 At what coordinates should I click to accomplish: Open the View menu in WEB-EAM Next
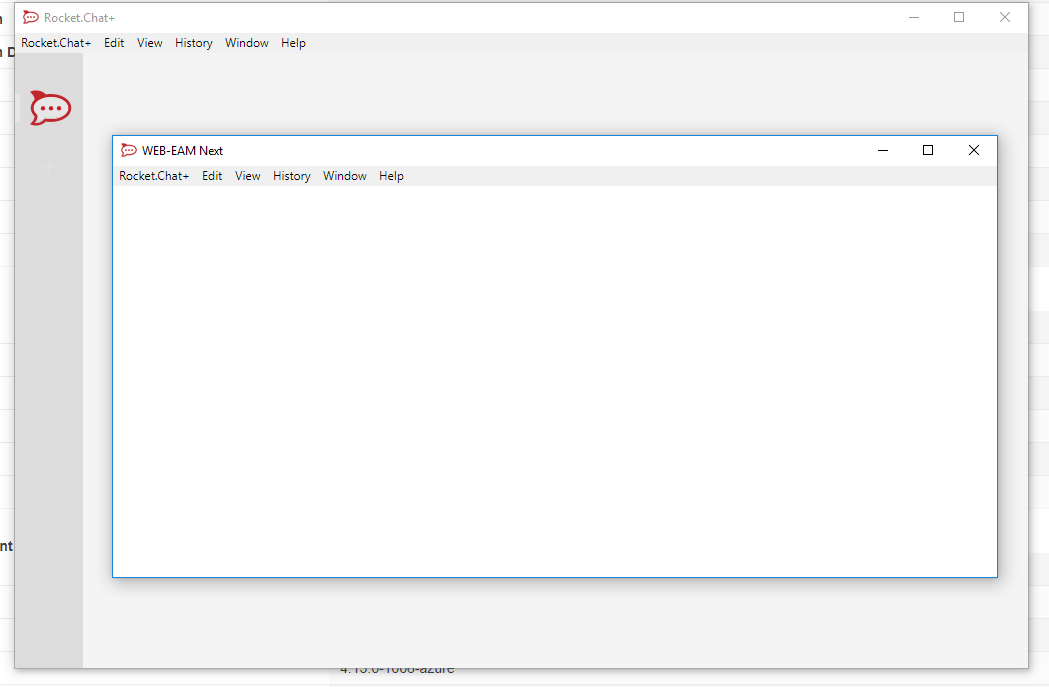[247, 175]
